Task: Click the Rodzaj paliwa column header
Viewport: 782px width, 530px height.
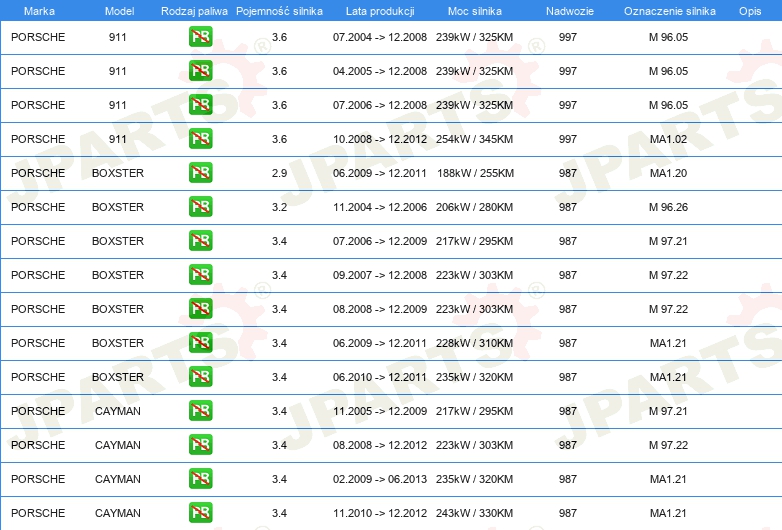Action: [194, 11]
